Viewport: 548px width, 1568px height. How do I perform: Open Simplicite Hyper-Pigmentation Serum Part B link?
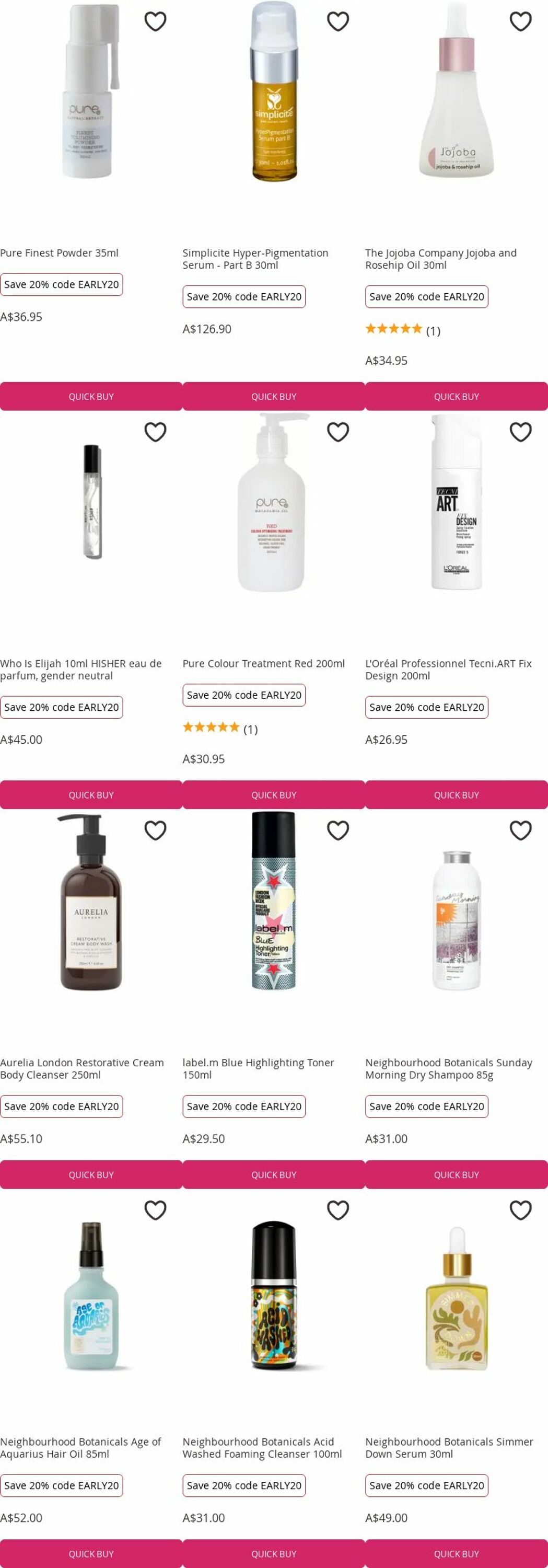pyautogui.click(x=255, y=259)
